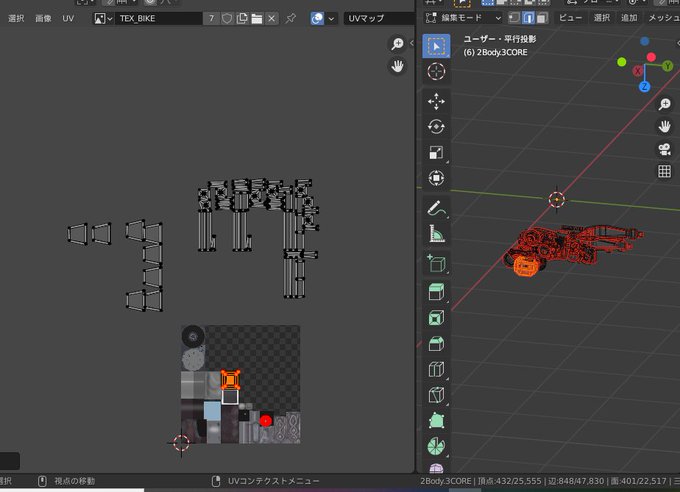Enable face select mode
680x492 pixels.
tap(542, 18)
